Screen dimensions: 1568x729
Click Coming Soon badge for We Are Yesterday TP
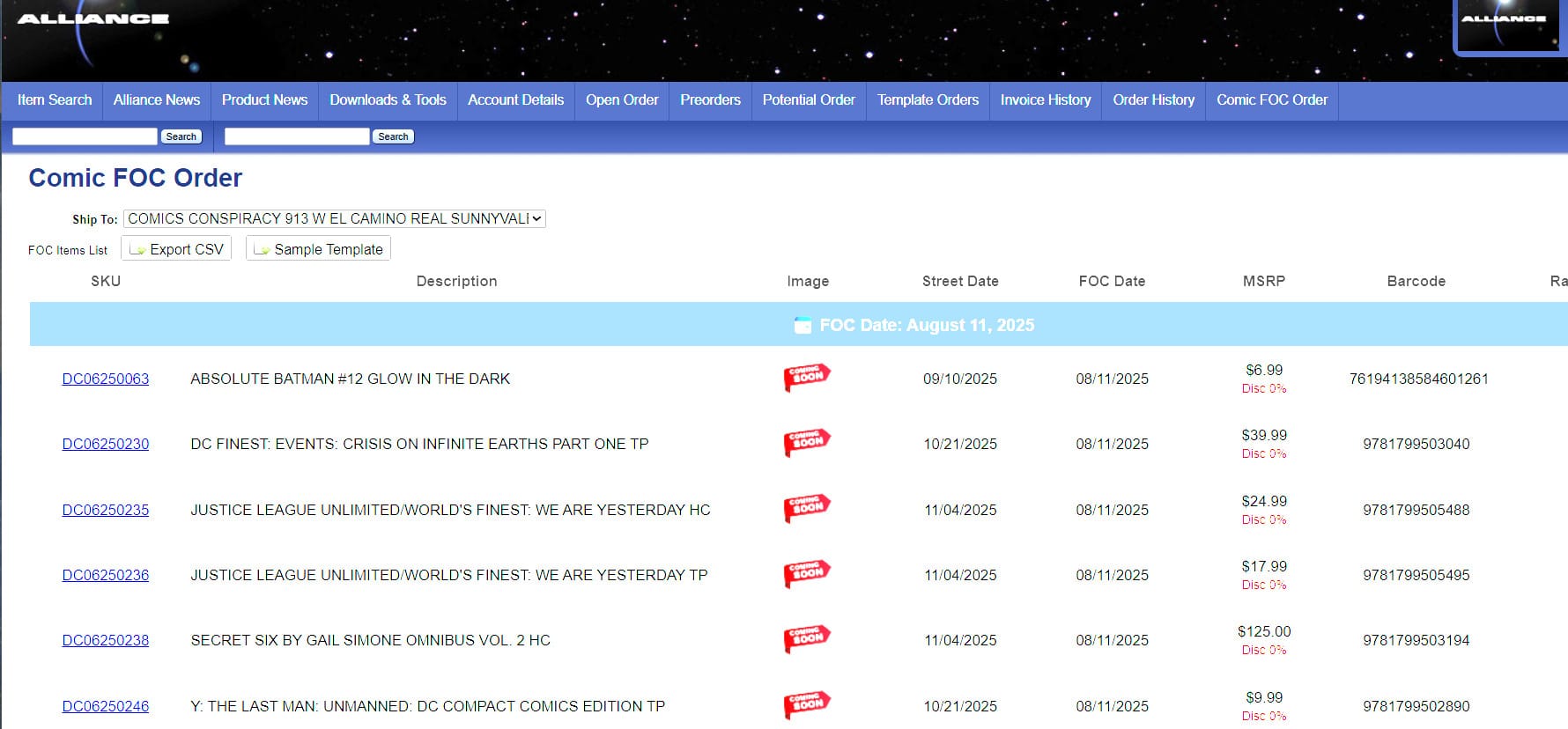pyautogui.click(x=807, y=574)
